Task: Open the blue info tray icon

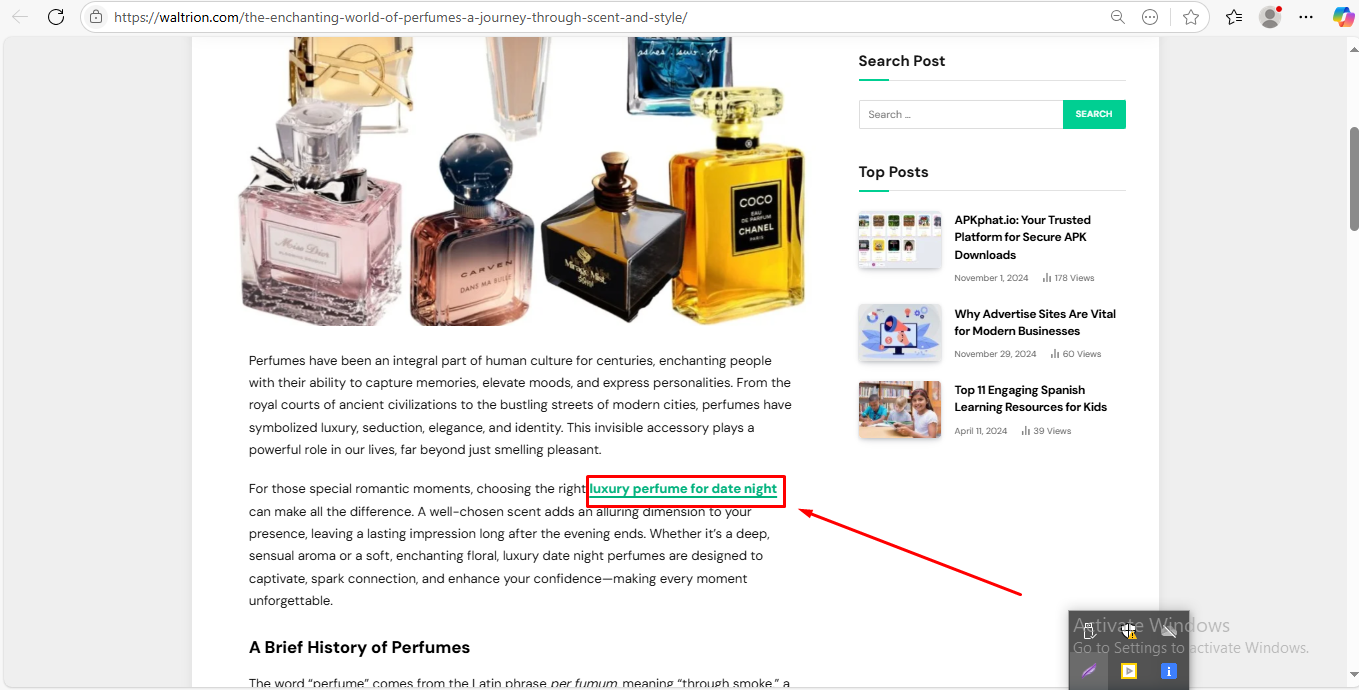Action: pos(1168,671)
